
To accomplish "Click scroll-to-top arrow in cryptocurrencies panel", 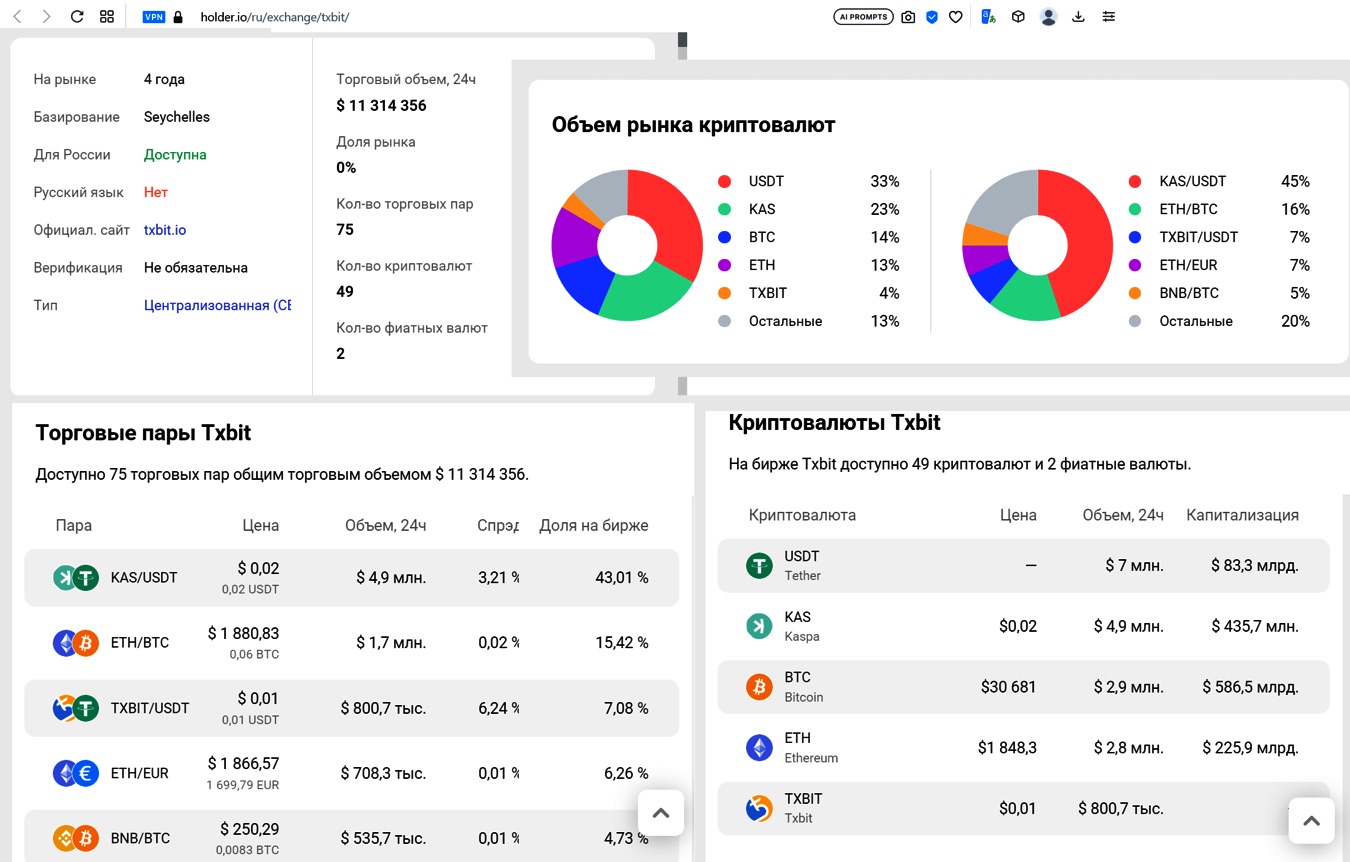I will pyautogui.click(x=1312, y=821).
